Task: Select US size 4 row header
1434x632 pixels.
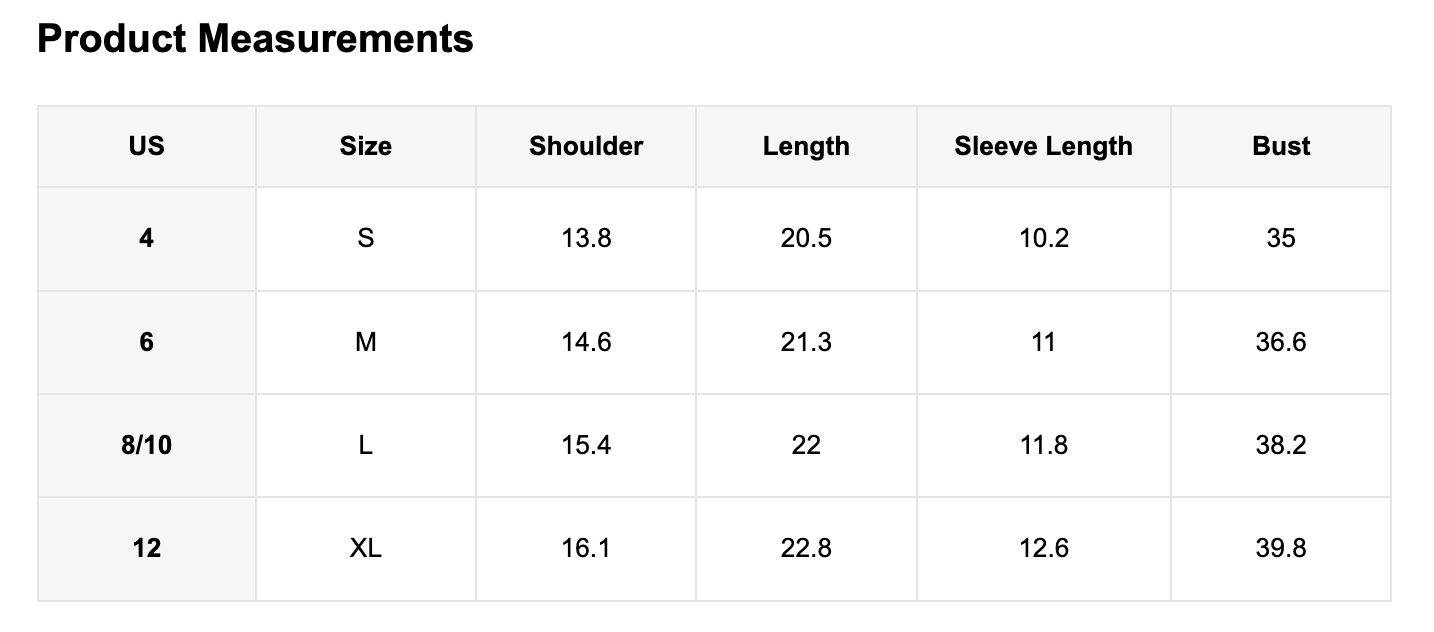Action: point(146,238)
